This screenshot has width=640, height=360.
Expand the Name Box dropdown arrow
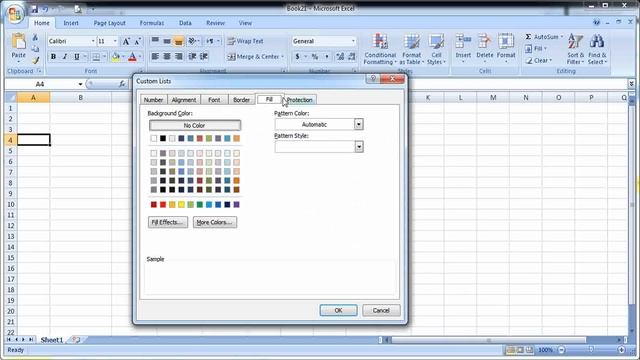80,84
